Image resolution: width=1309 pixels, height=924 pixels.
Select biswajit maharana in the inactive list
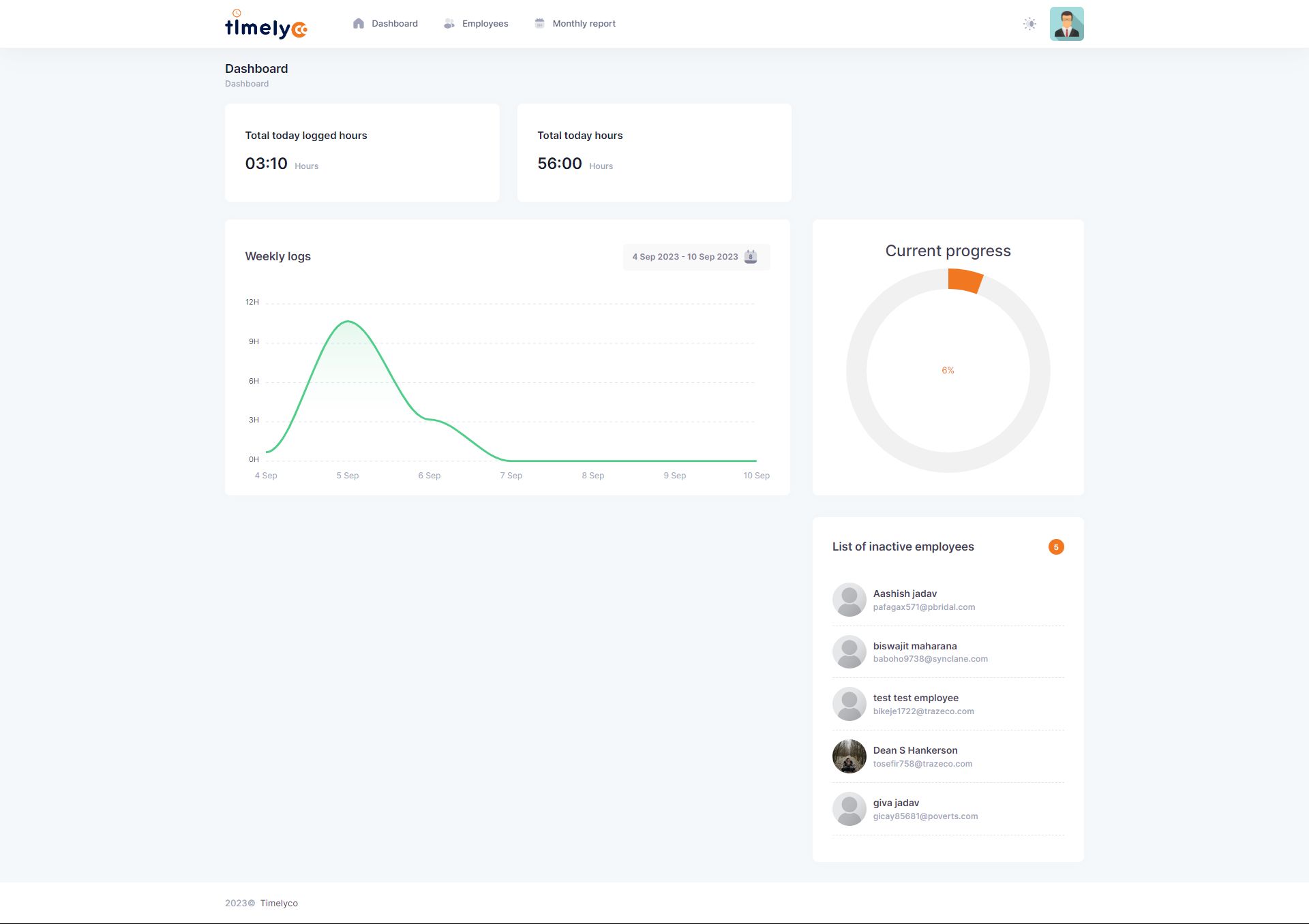click(x=914, y=646)
